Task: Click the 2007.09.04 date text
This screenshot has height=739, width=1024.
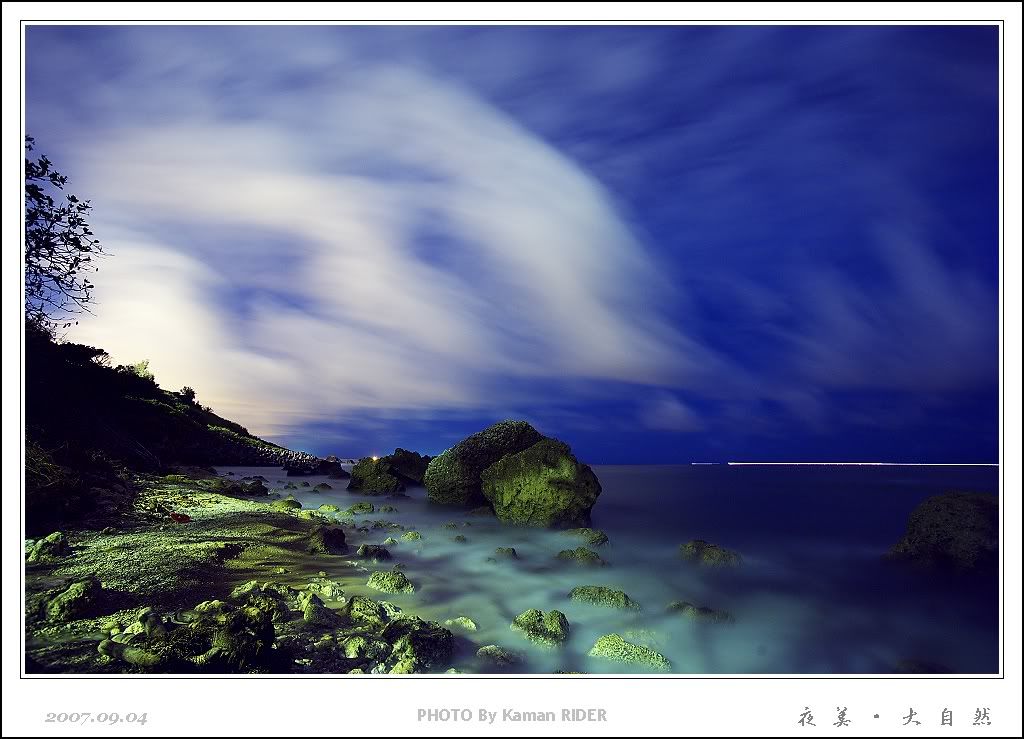Action: (96, 717)
